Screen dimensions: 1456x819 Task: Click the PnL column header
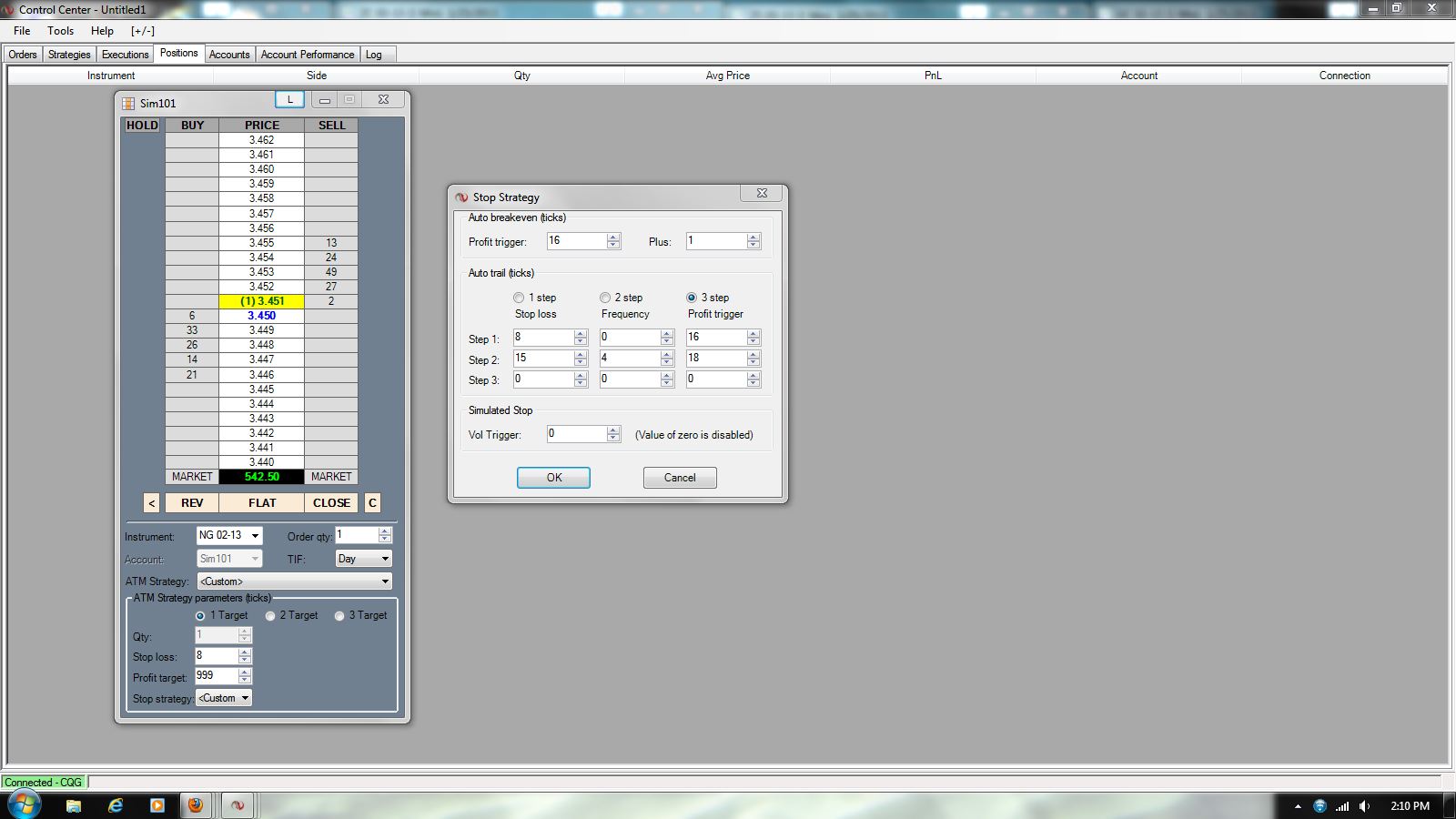933,76
